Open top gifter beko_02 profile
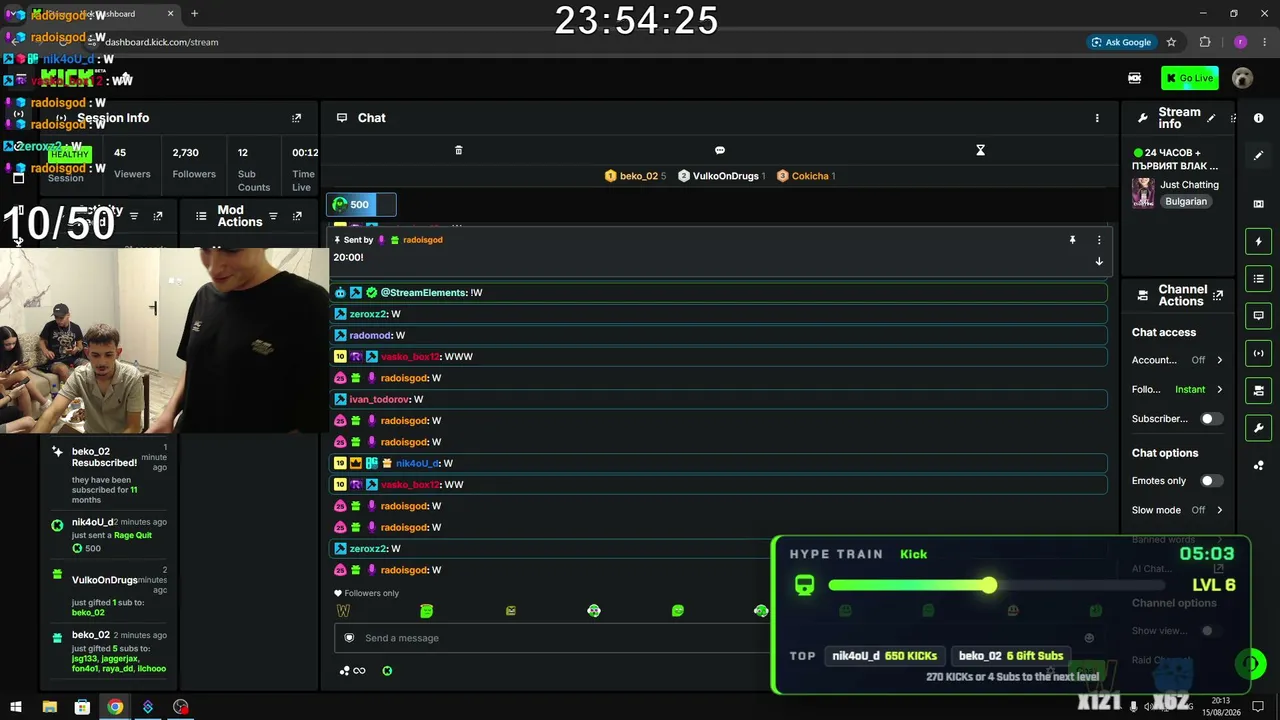 (x=636, y=176)
